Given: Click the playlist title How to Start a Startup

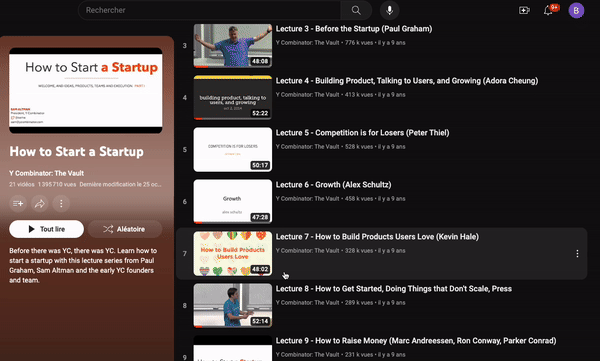Looking at the screenshot, I should 77,152.
